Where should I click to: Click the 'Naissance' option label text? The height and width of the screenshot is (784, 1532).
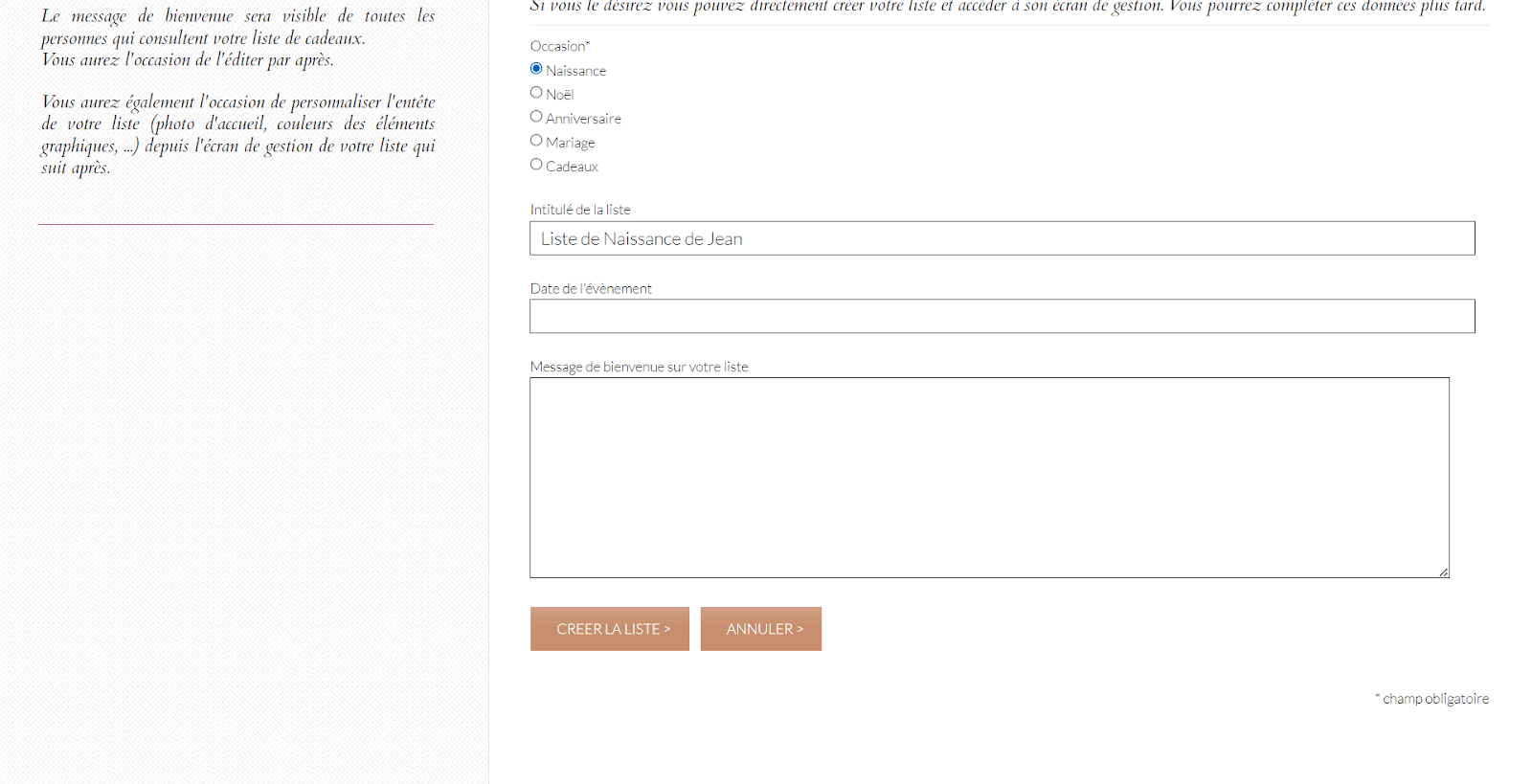575,71
